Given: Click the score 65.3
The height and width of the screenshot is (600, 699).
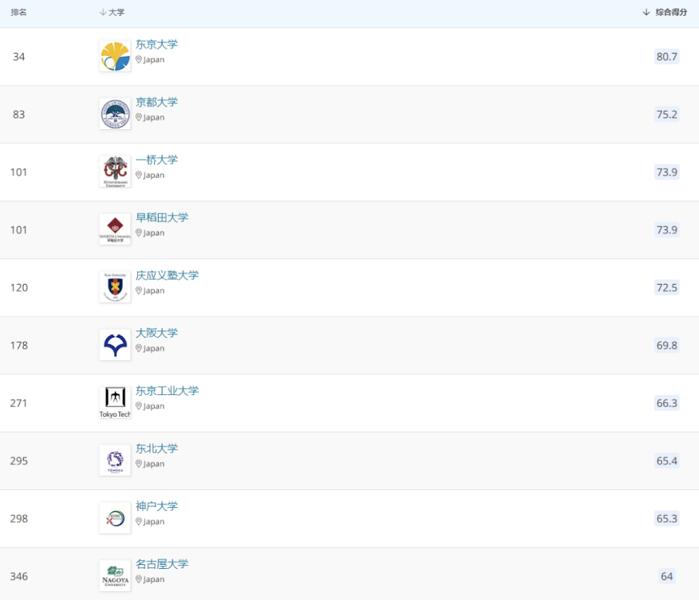Looking at the screenshot, I should pos(666,518).
